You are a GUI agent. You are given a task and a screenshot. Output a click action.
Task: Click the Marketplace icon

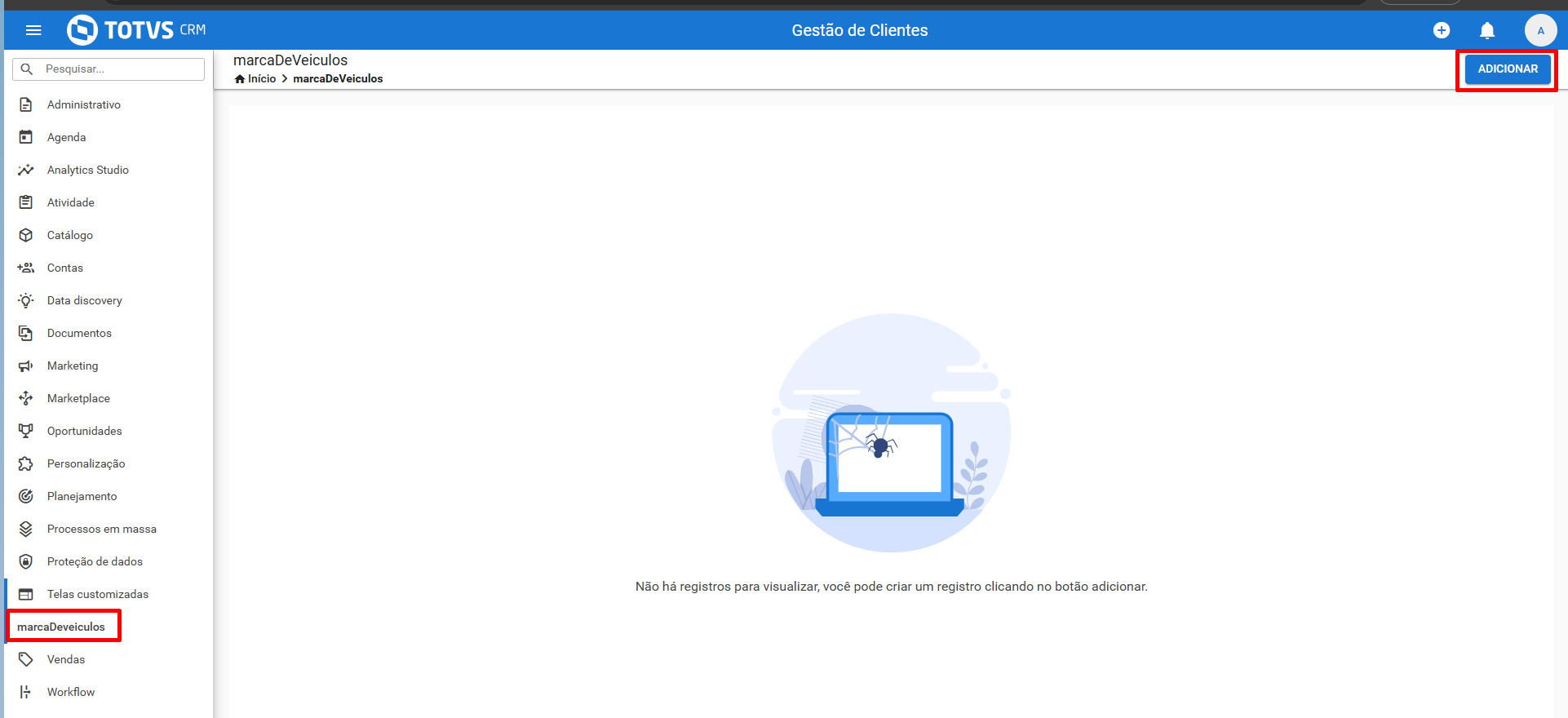[x=26, y=398]
